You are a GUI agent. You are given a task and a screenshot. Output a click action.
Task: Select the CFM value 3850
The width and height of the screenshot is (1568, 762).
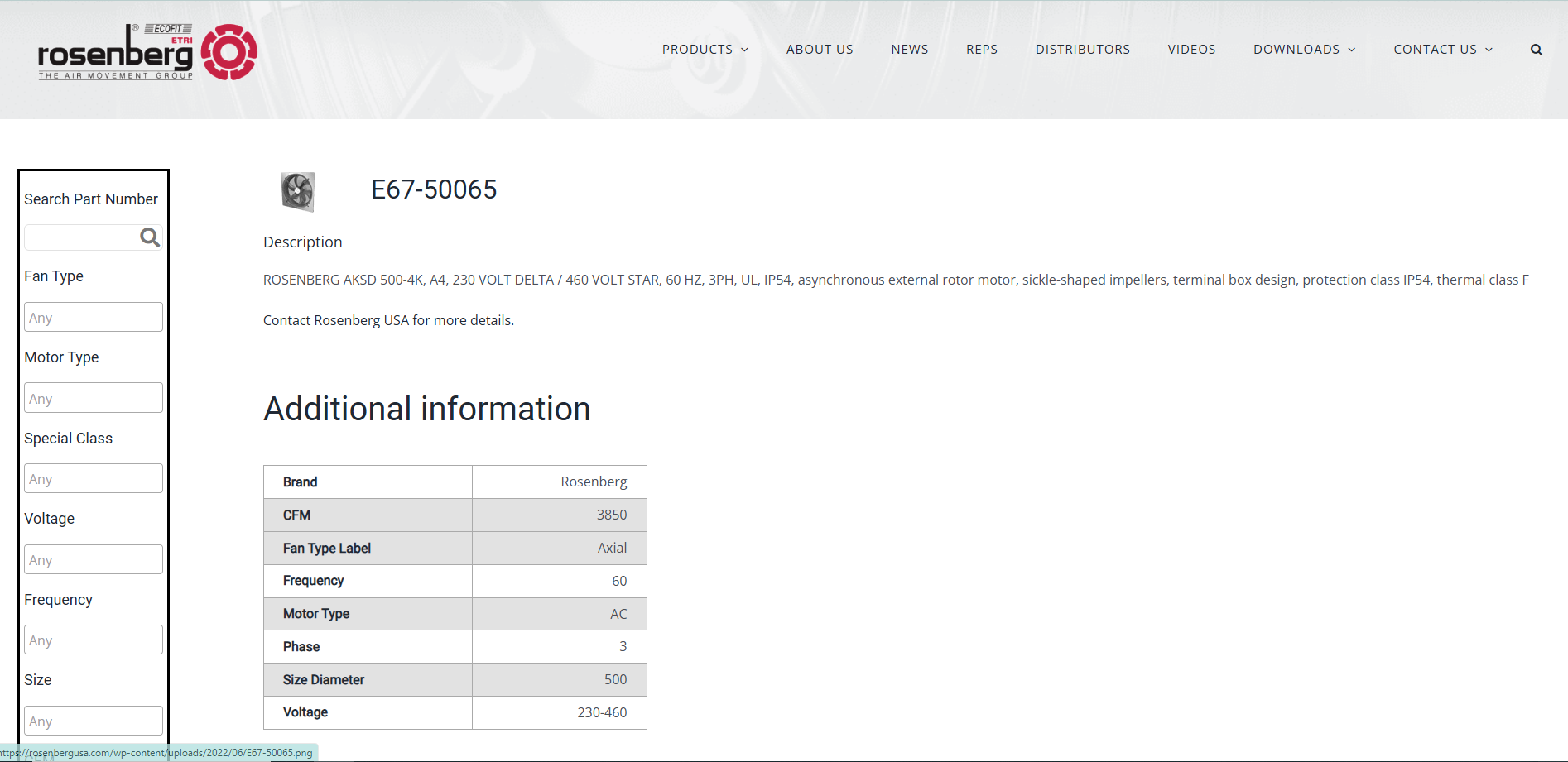pos(612,515)
